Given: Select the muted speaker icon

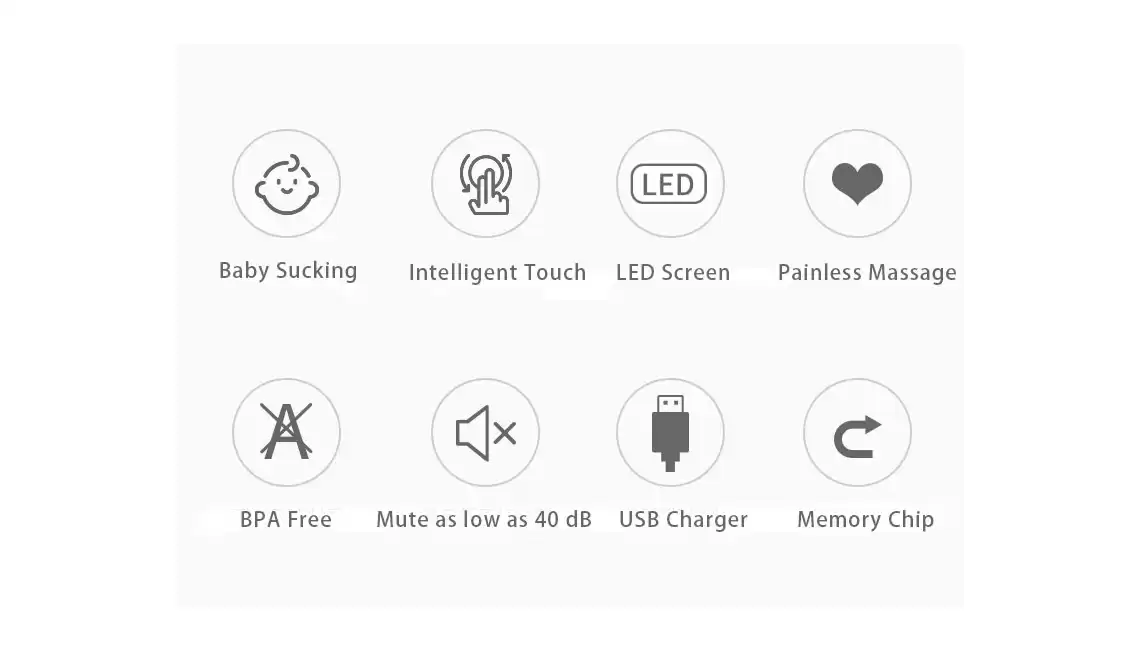Looking at the screenshot, I should 486,433.
